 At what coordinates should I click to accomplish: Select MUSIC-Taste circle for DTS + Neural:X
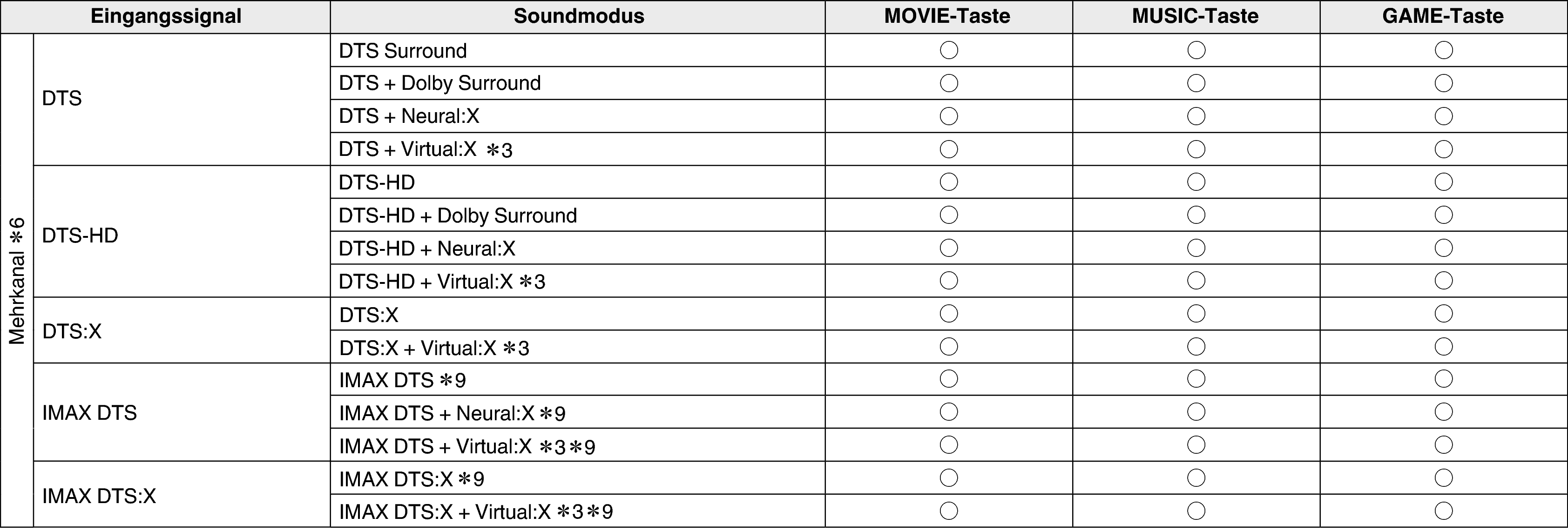[1196, 115]
